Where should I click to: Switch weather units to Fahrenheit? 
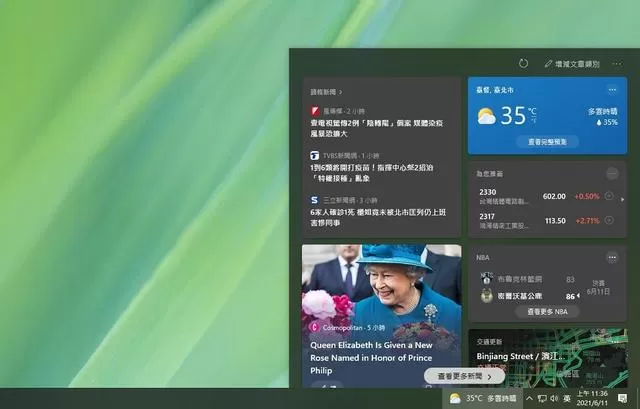coord(533,120)
